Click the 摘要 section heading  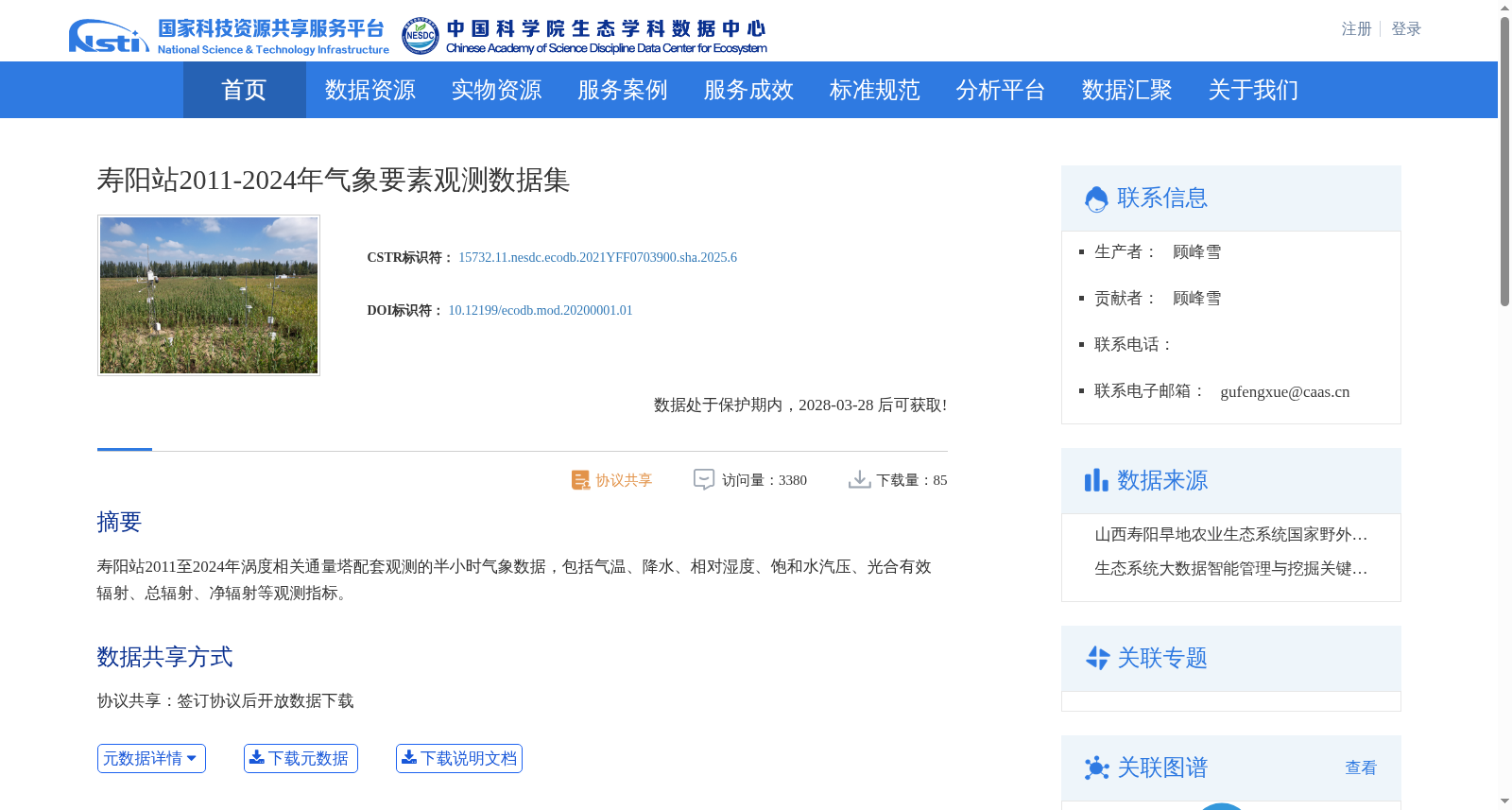coord(119,522)
